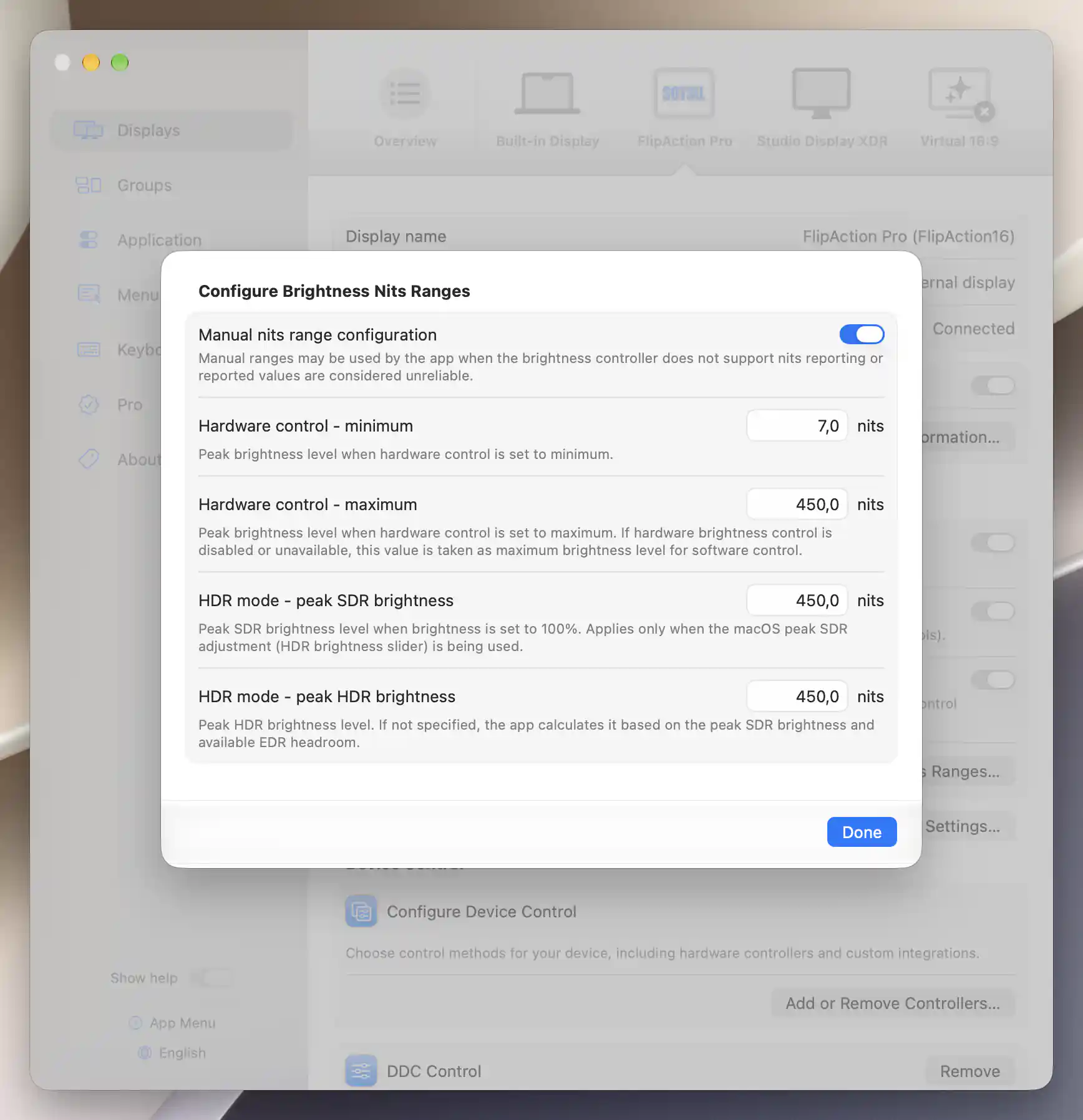The width and height of the screenshot is (1083, 1120).
Task: Open Application section in sidebar
Action: [x=171, y=240]
